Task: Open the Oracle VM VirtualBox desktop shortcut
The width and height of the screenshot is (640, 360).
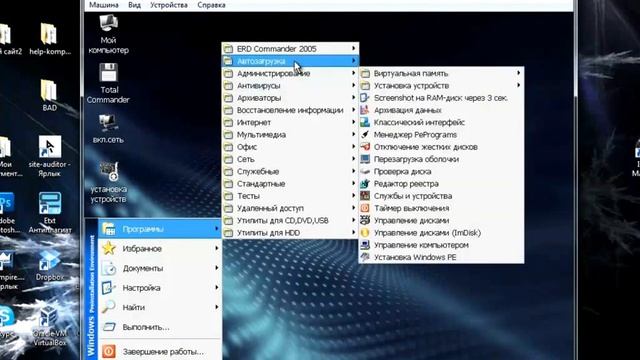Action: 50,327
